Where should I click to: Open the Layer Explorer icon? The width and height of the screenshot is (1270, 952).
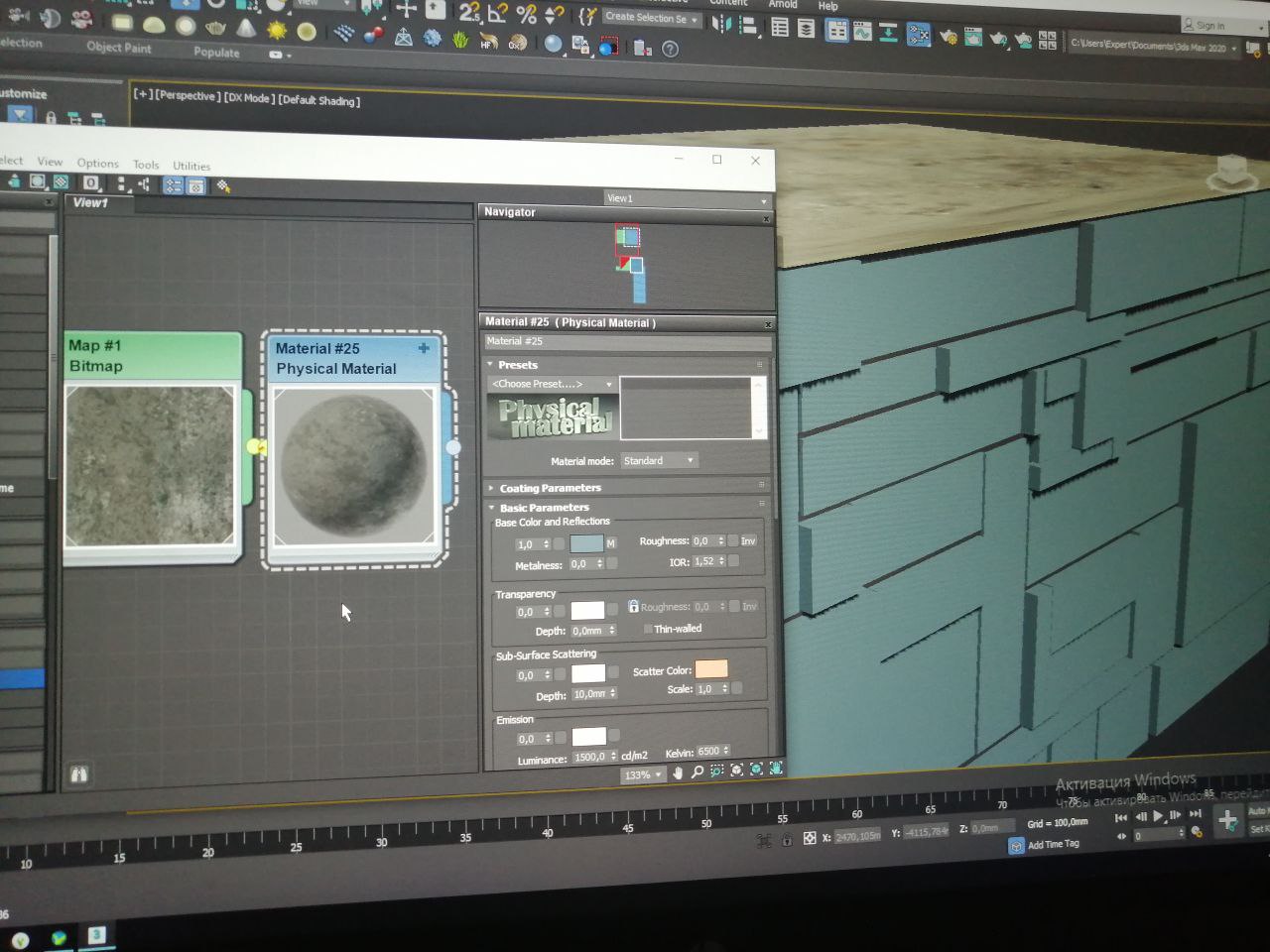807,29
